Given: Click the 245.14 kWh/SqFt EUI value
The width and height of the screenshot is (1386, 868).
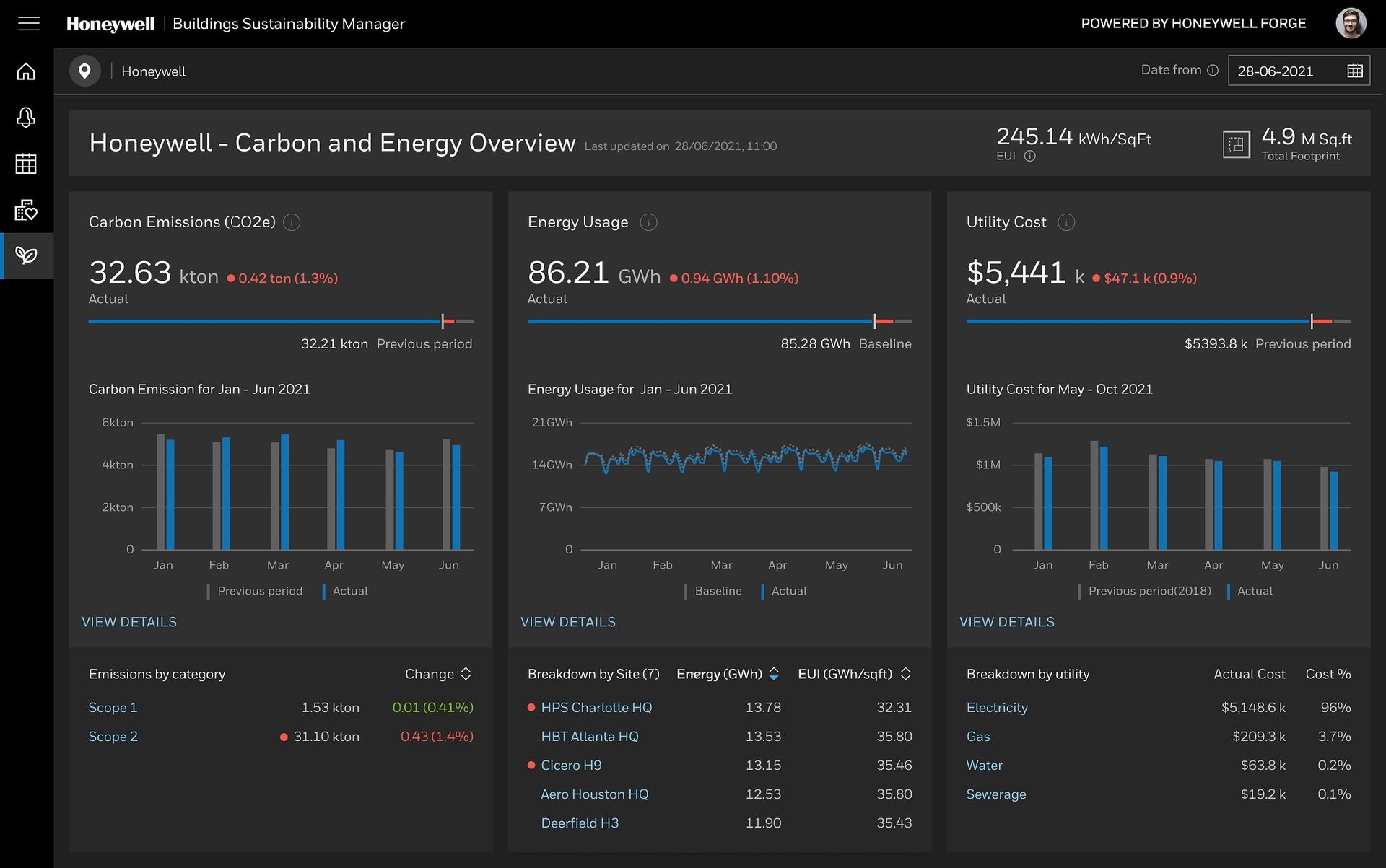Looking at the screenshot, I should pyautogui.click(x=1073, y=137).
